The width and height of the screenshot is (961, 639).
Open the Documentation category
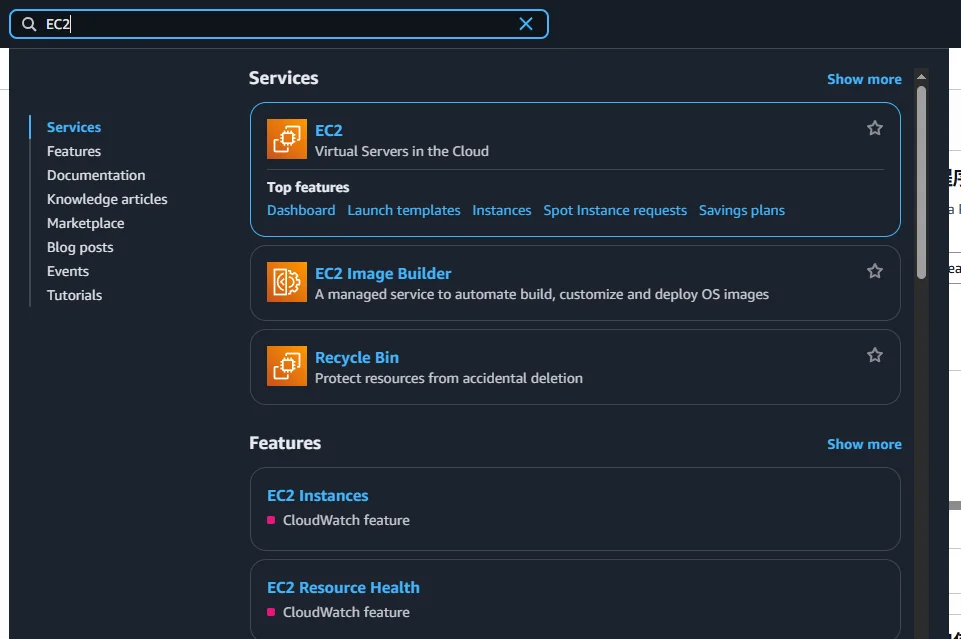[96, 175]
